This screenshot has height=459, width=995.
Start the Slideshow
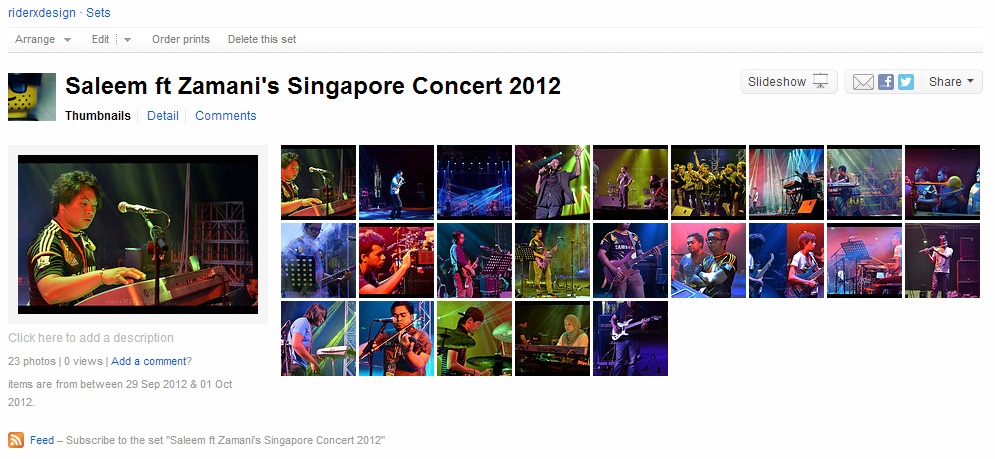[x=789, y=82]
